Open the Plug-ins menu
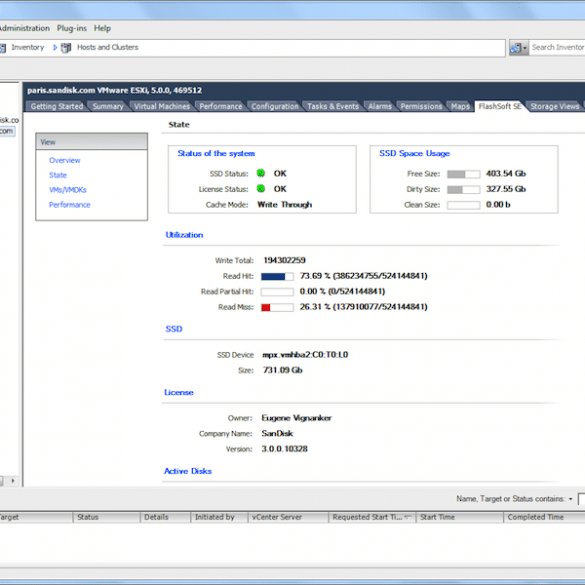This screenshot has width=585, height=585. [72, 28]
